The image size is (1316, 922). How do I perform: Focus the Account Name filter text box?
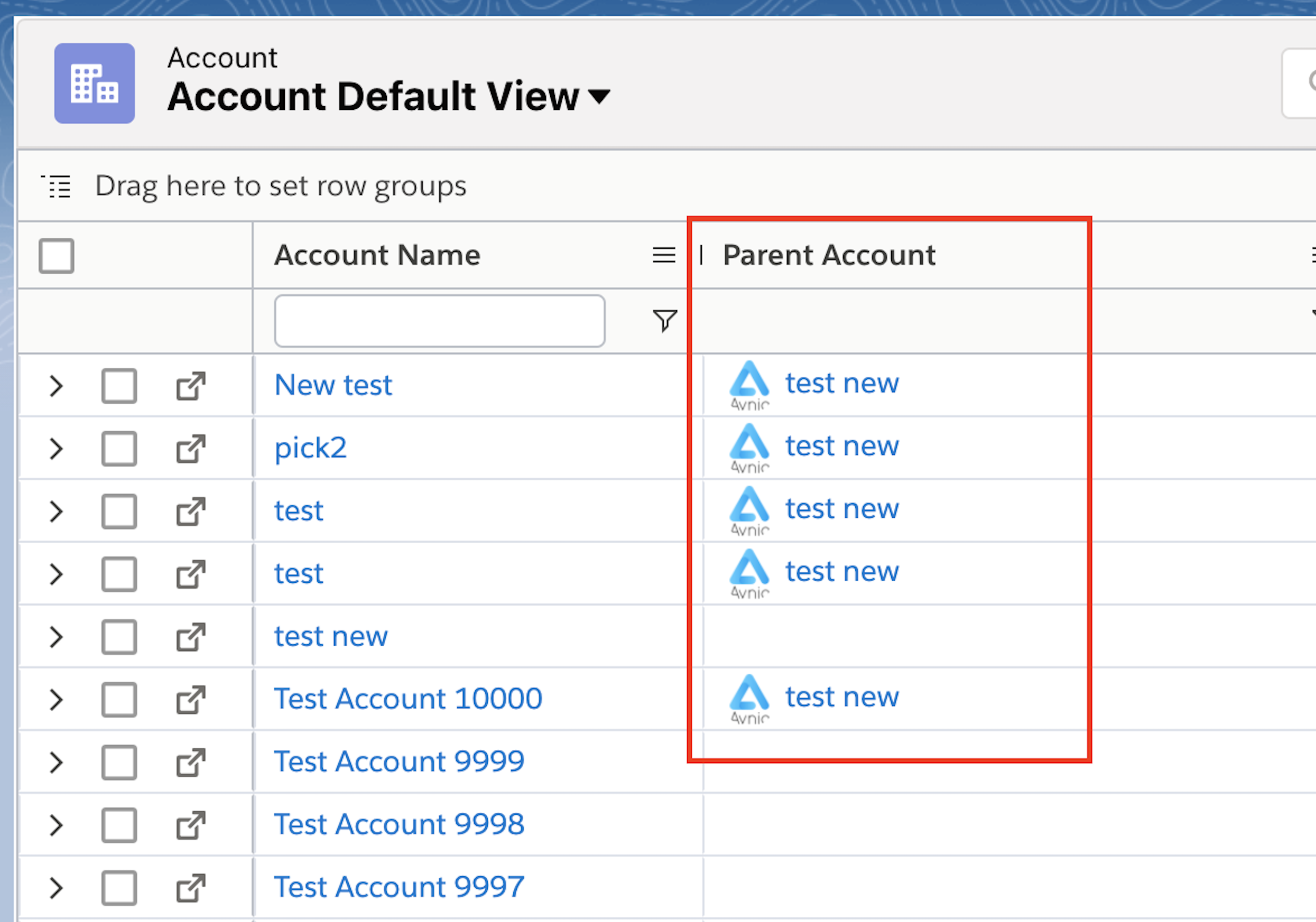pyautogui.click(x=440, y=321)
